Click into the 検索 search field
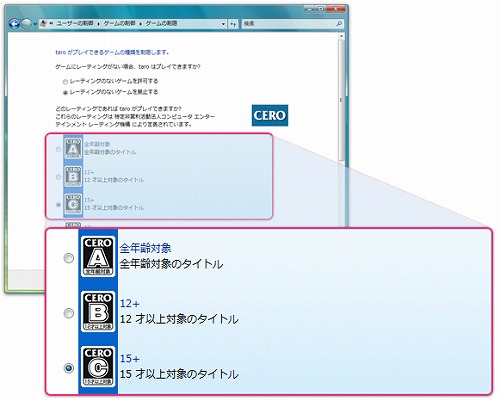The image size is (500, 401). (289, 24)
